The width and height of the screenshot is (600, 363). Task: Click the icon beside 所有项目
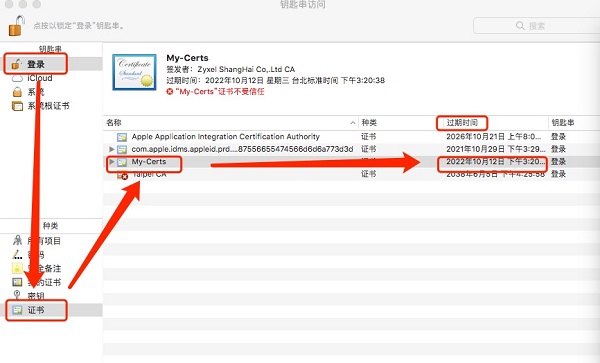(x=18, y=240)
